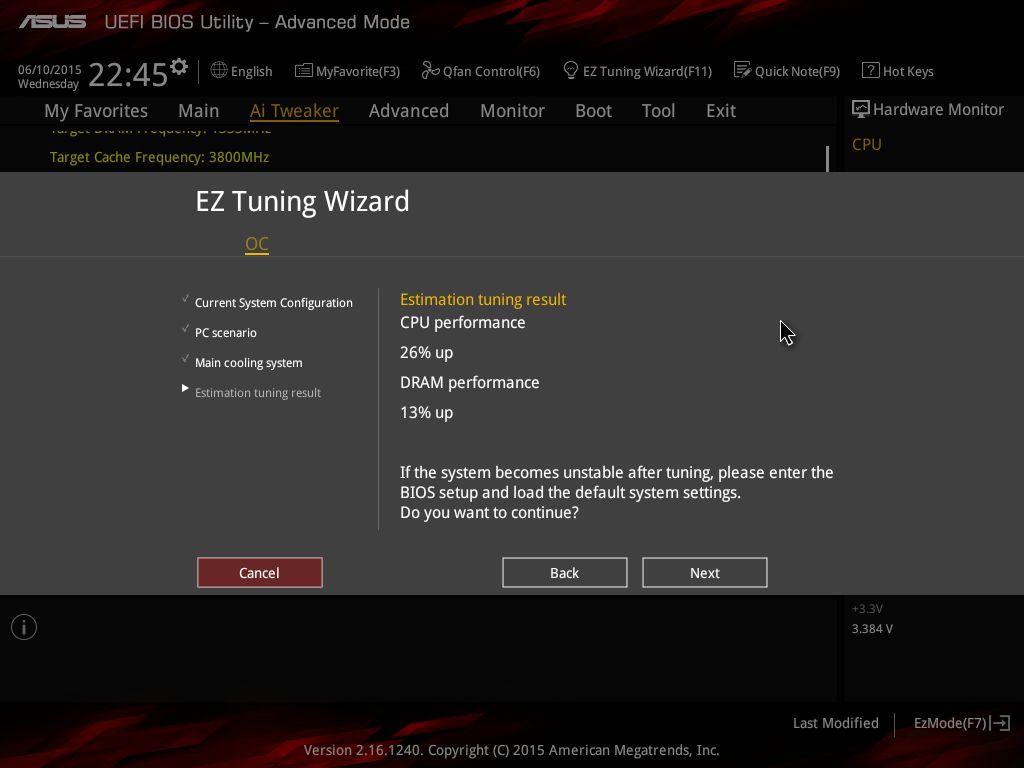The height and width of the screenshot is (768, 1024).
Task: Launch EZ Tuning Wizard(F11) label
Action: [647, 71]
